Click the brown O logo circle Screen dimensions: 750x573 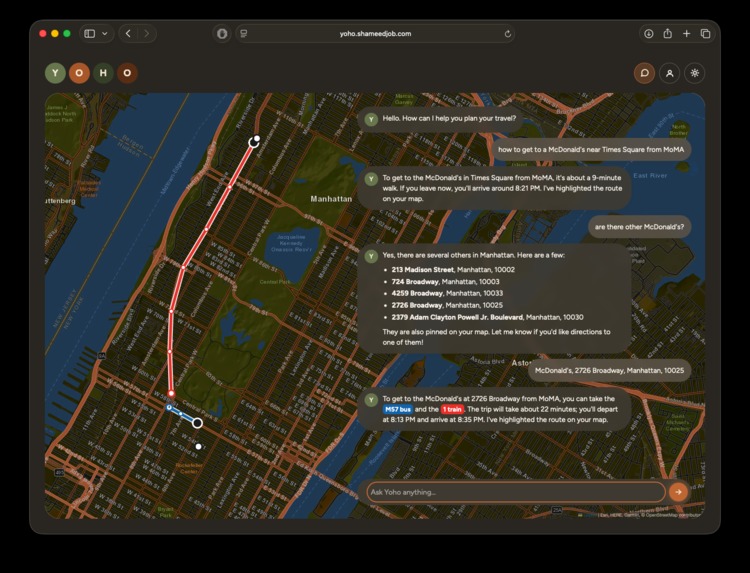click(x=127, y=73)
